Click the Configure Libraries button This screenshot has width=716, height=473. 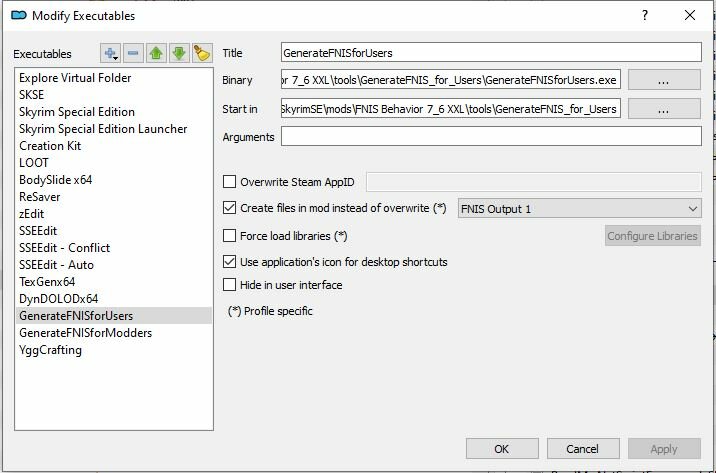[x=653, y=236]
